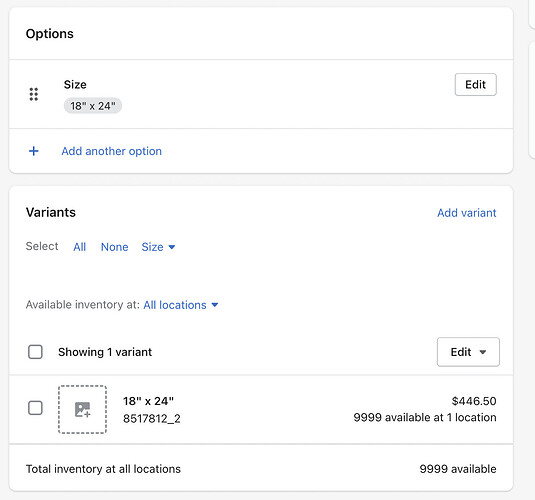Viewport: 535px width, 500px height.
Task: Toggle the Showing 1 variant checkbox
Action: click(x=35, y=352)
